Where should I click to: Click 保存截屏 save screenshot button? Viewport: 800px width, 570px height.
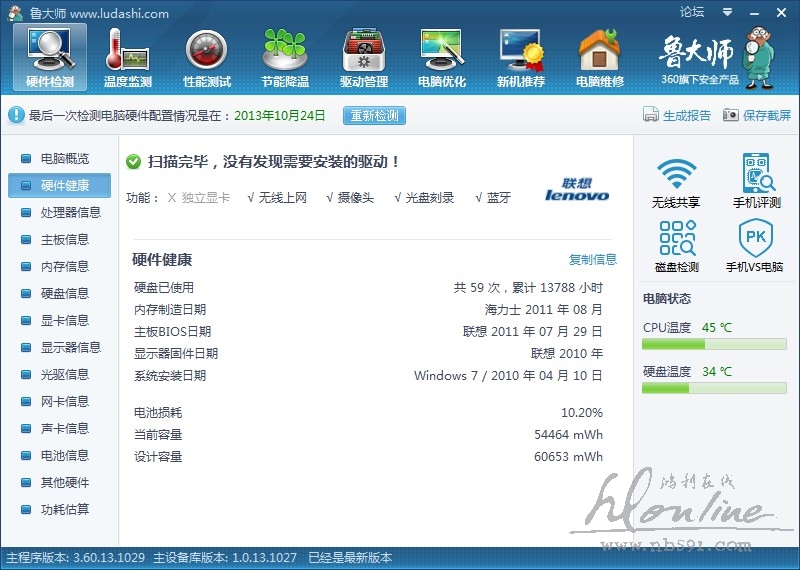pyautogui.click(x=757, y=115)
